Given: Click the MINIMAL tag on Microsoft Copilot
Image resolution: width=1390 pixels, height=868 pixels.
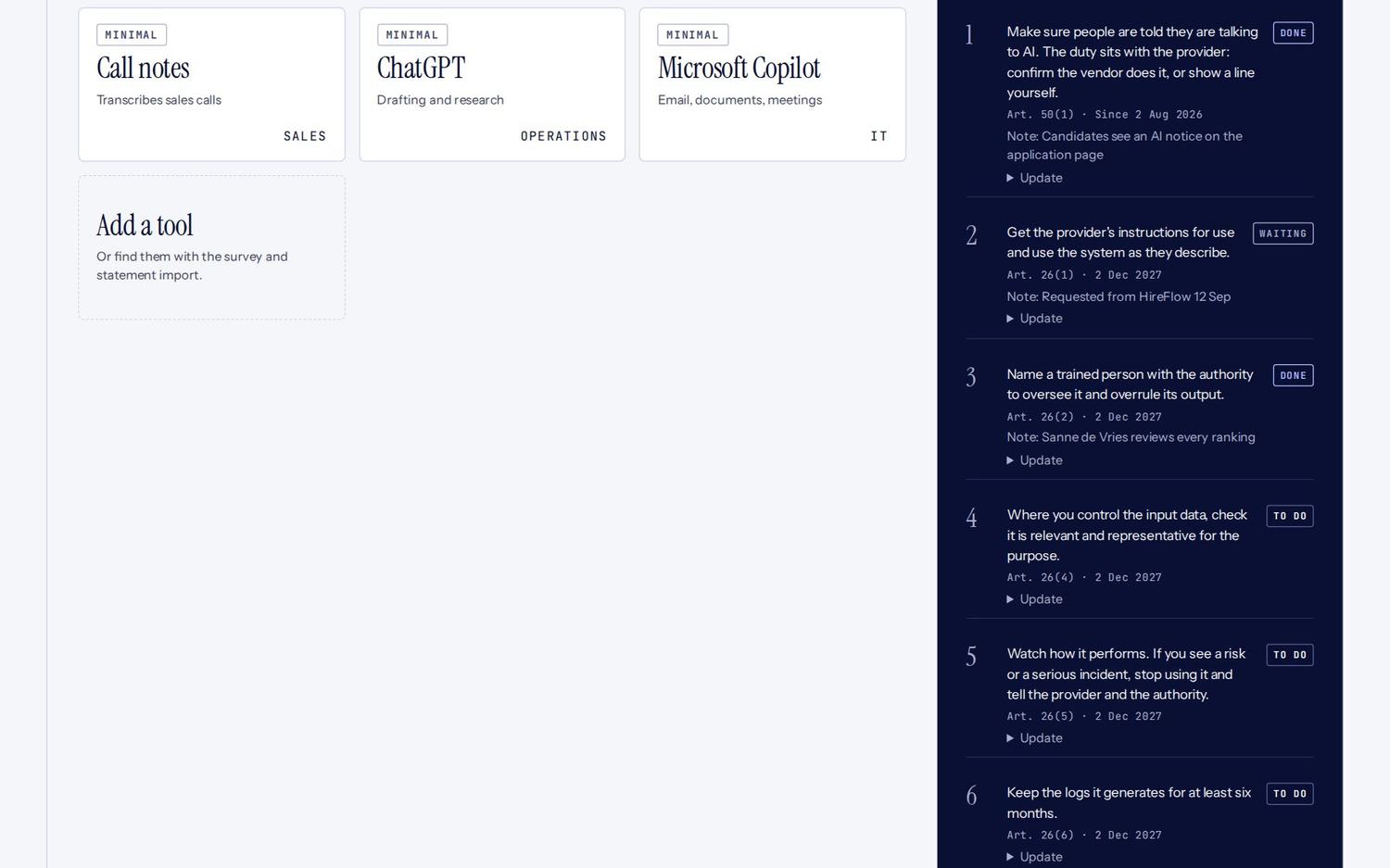Looking at the screenshot, I should [692, 35].
